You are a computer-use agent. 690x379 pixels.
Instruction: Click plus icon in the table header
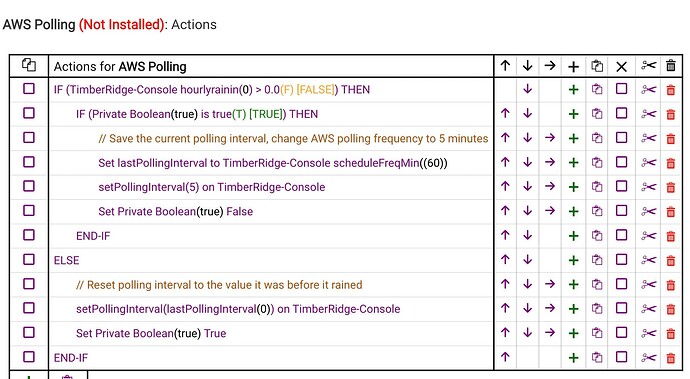point(573,66)
